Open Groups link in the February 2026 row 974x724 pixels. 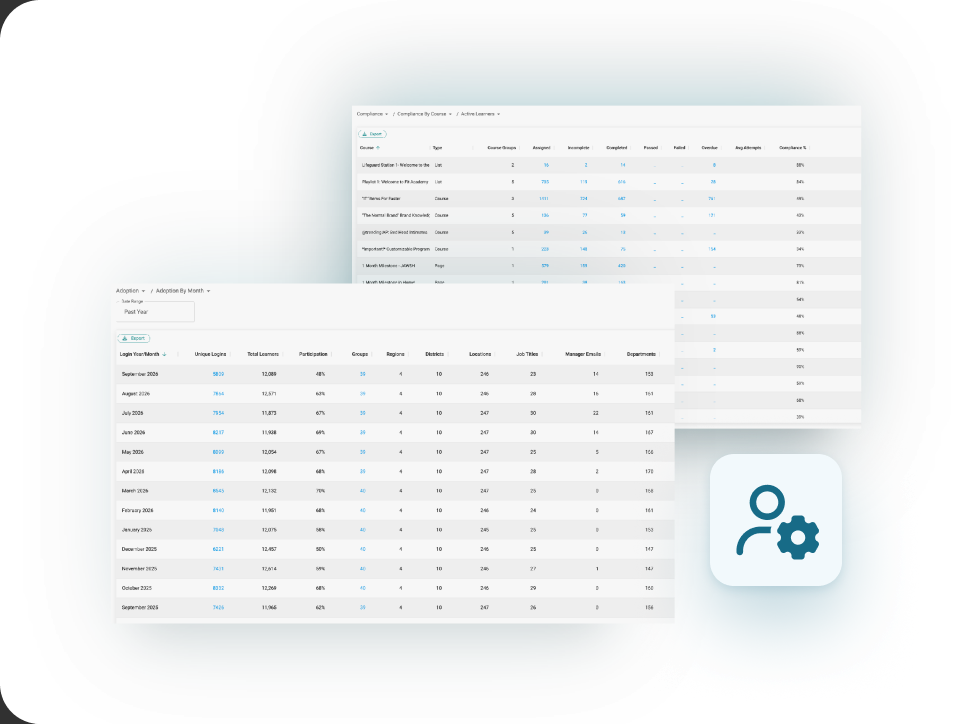363,510
